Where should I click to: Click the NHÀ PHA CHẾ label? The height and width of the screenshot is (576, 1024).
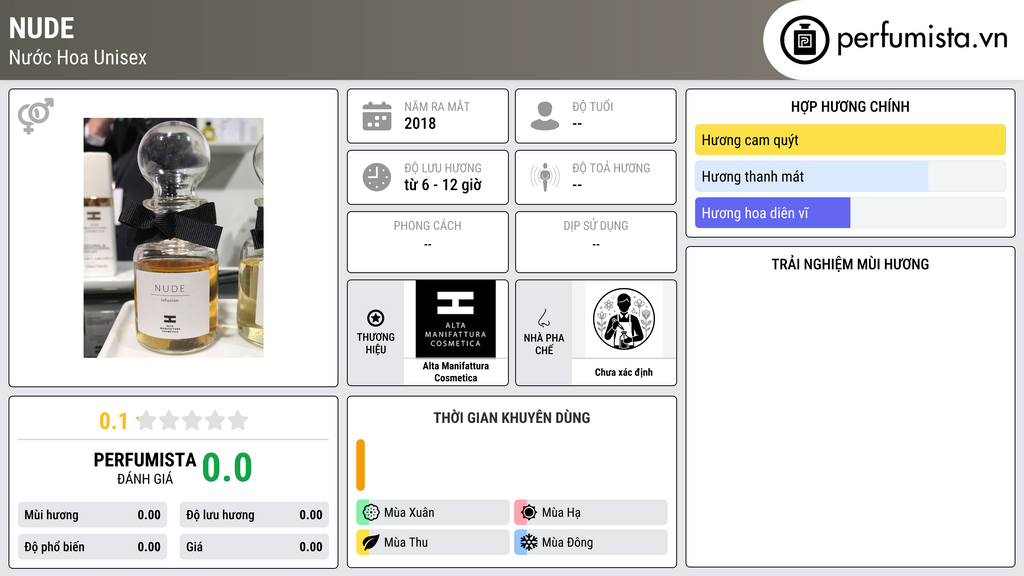tap(544, 344)
